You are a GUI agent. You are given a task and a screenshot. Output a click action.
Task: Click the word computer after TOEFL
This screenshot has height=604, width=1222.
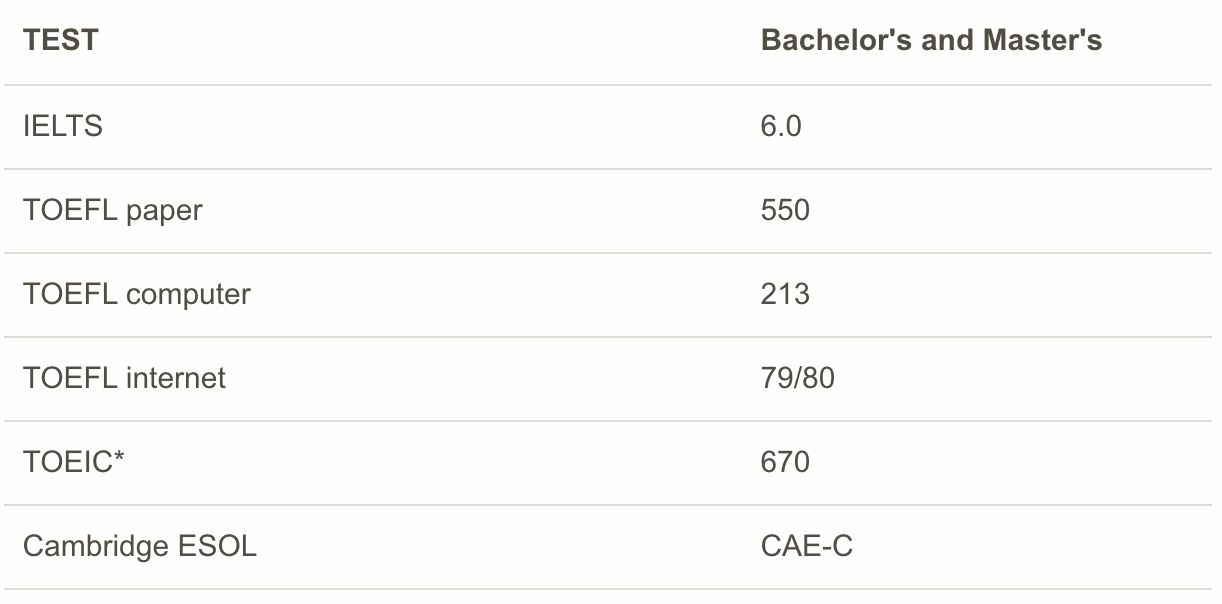[188, 295]
